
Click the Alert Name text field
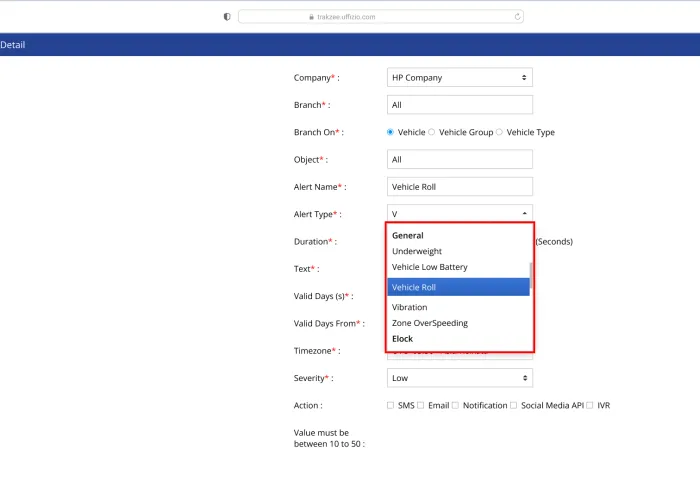click(459, 187)
